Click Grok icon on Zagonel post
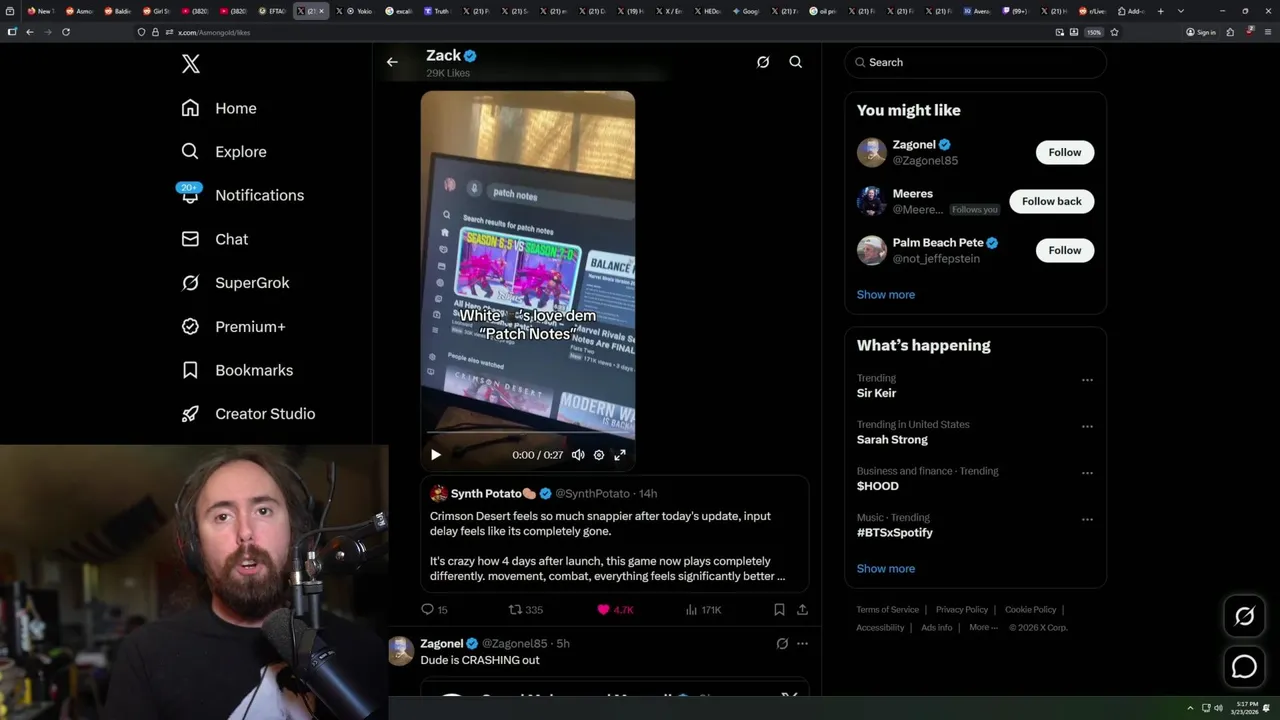Viewport: 1280px width, 720px height. click(782, 644)
